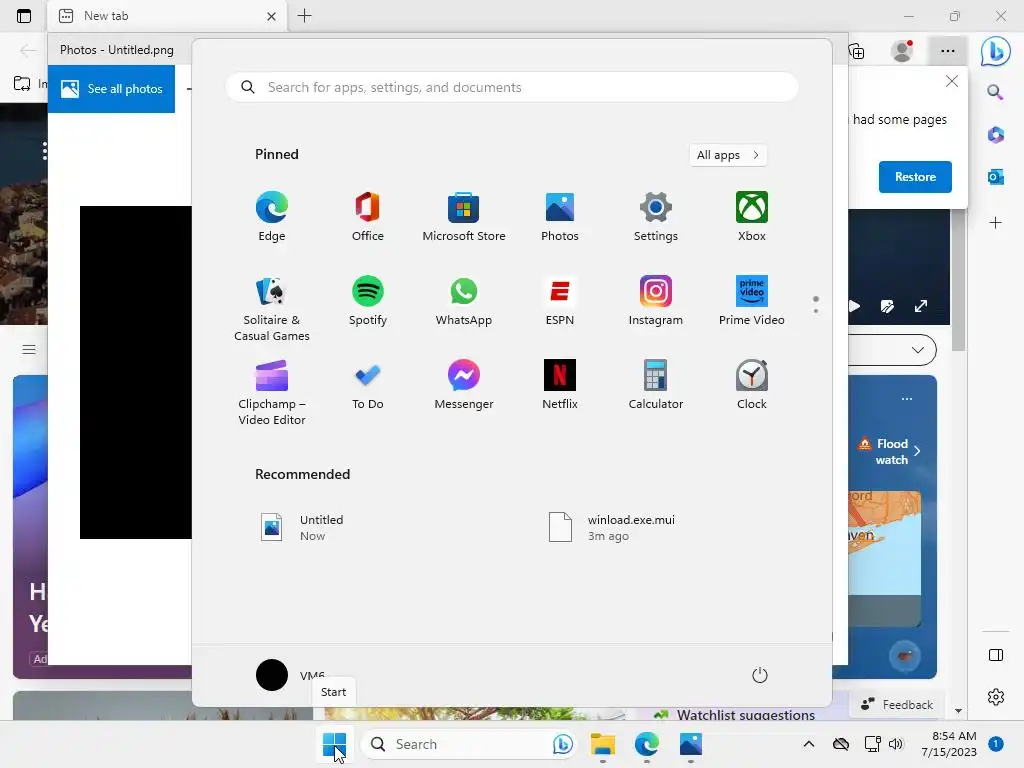
Task: Open the Clock app
Action: pos(752,385)
